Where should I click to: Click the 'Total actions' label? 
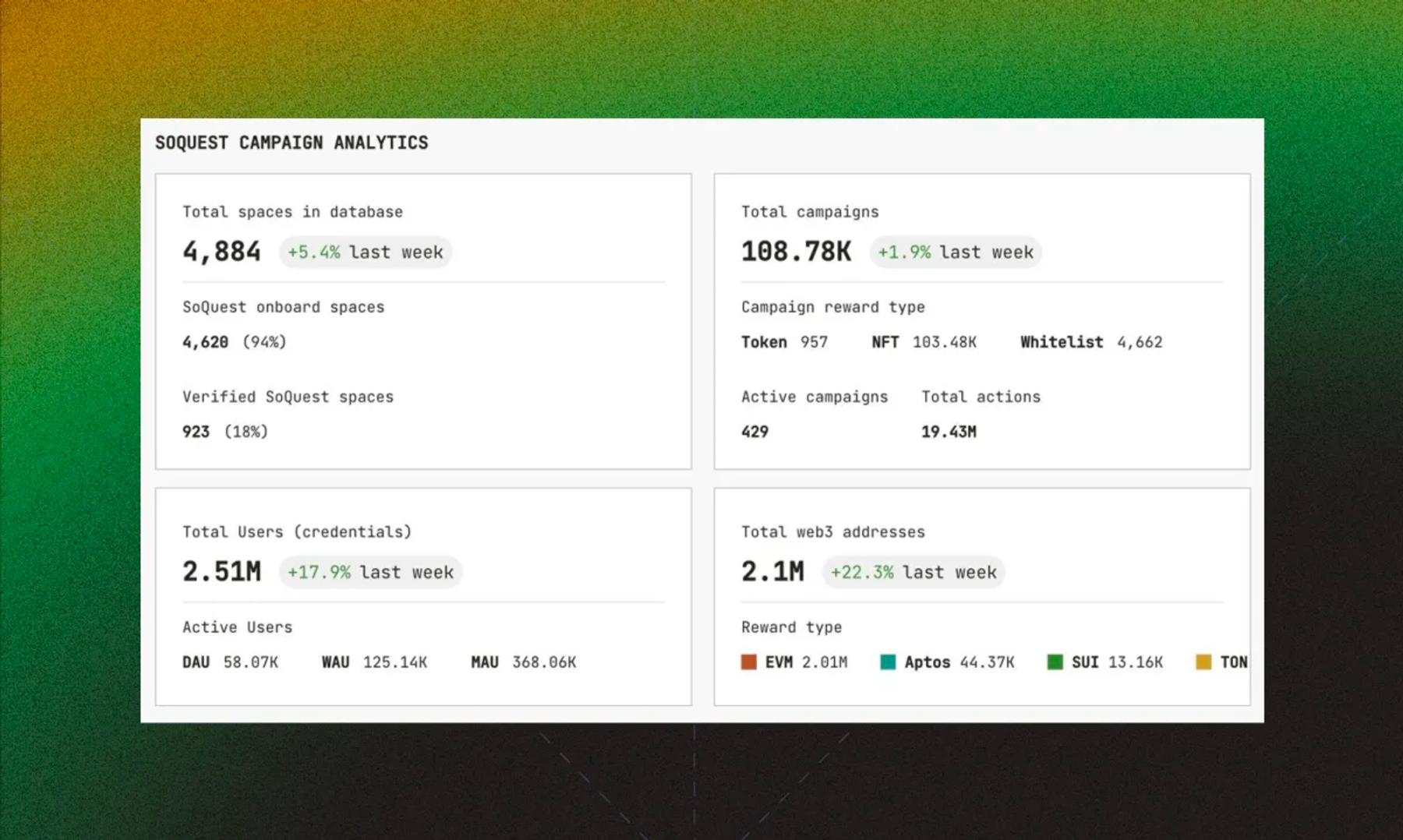click(981, 397)
